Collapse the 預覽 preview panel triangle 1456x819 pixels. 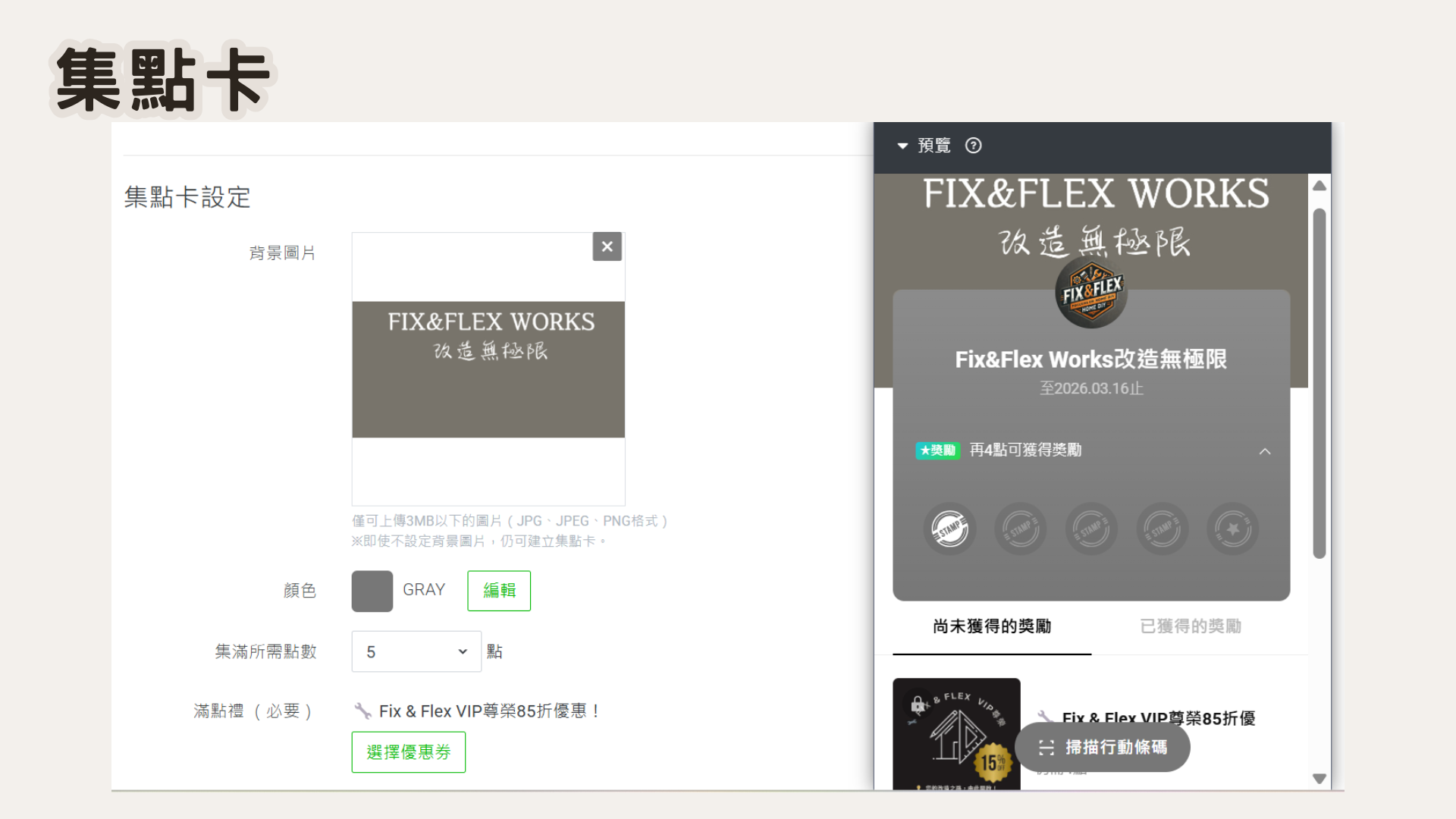pyautogui.click(x=902, y=146)
